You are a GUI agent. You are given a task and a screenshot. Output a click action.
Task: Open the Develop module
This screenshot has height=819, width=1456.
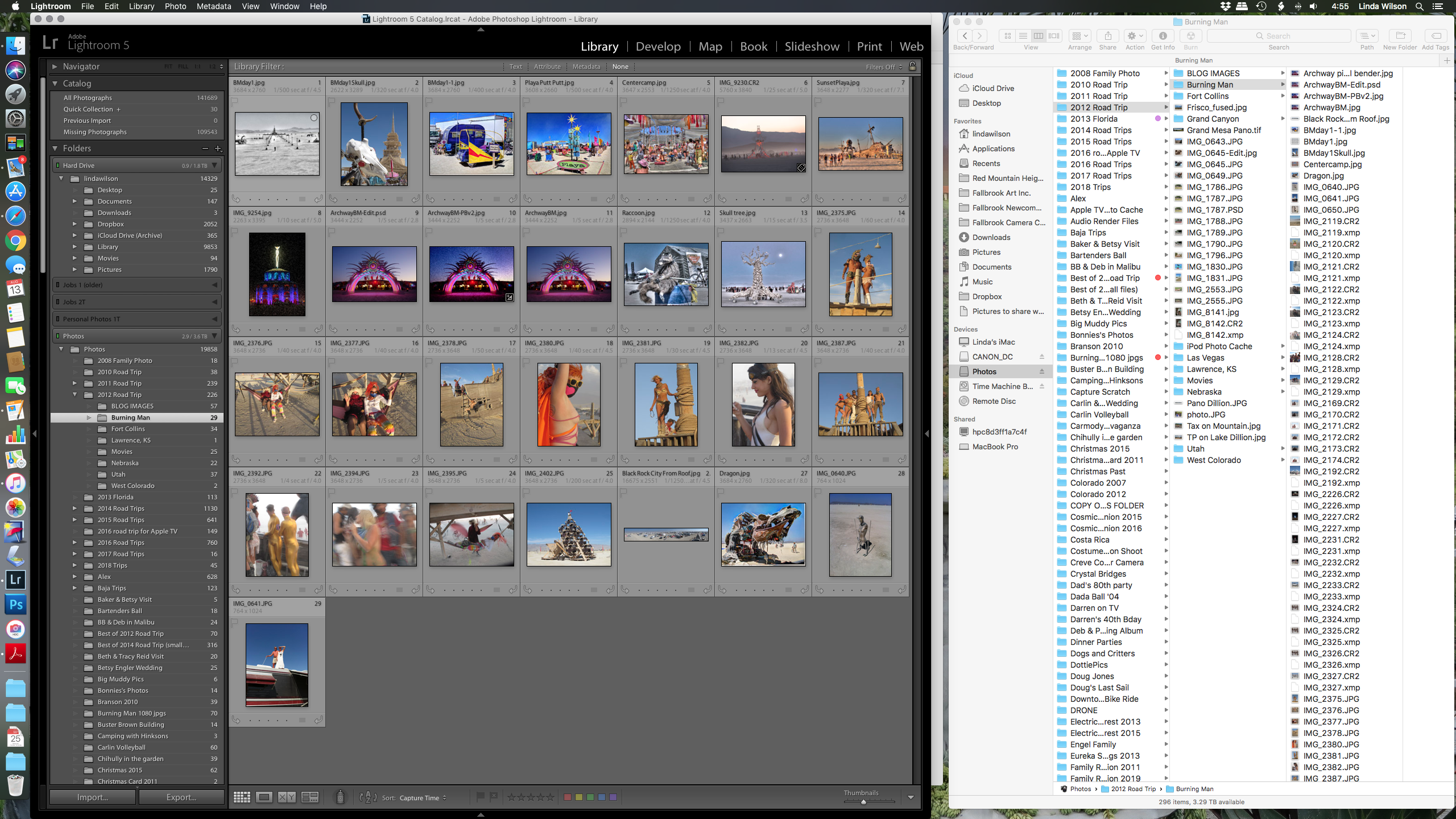pyautogui.click(x=658, y=47)
